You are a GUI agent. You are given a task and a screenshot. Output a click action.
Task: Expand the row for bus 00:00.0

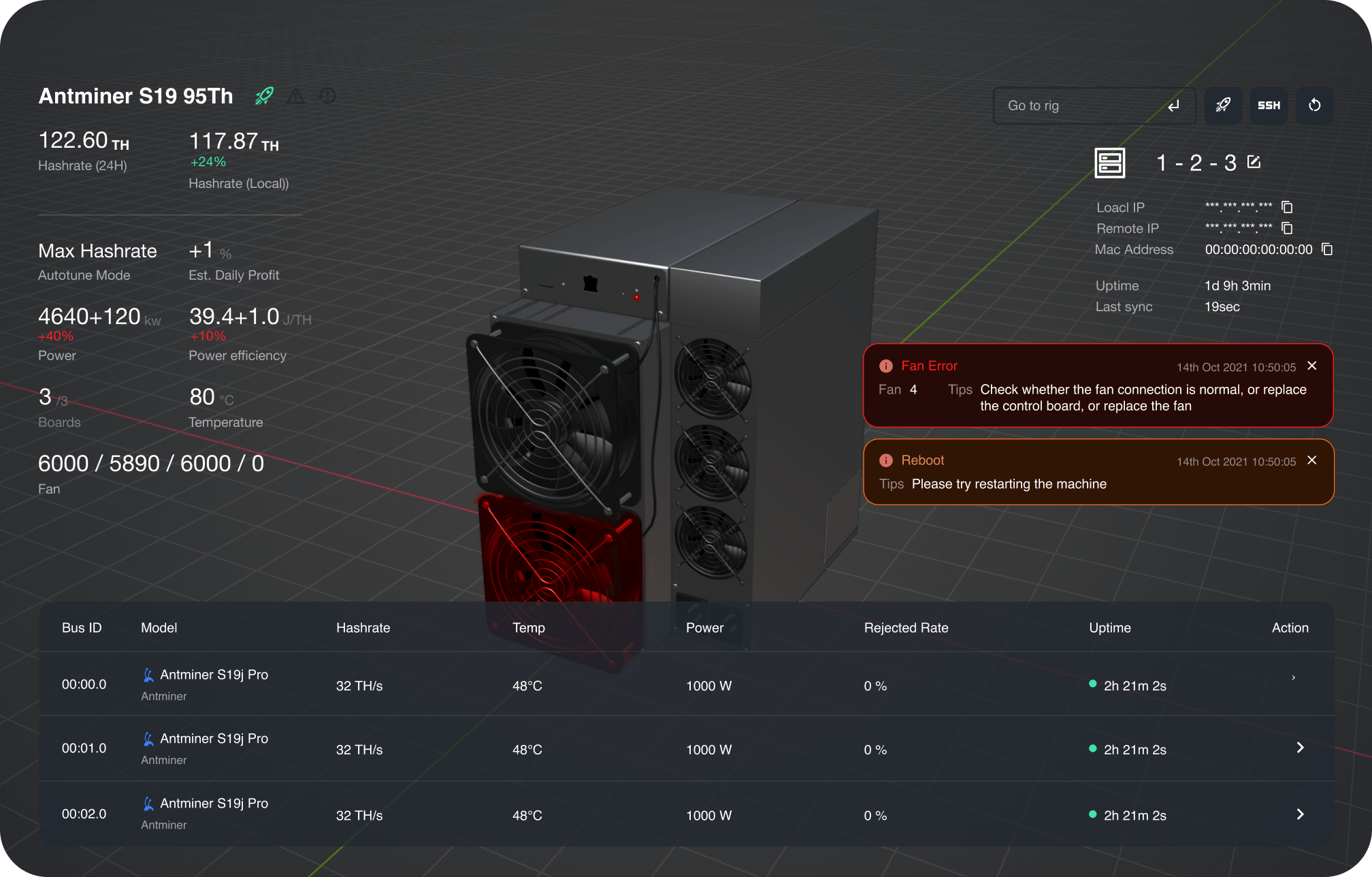pyautogui.click(x=1294, y=678)
